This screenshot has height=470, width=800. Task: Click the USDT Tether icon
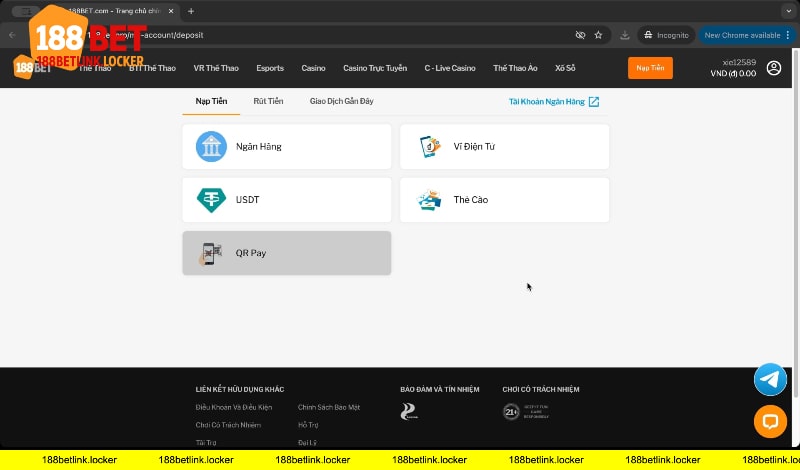211,200
